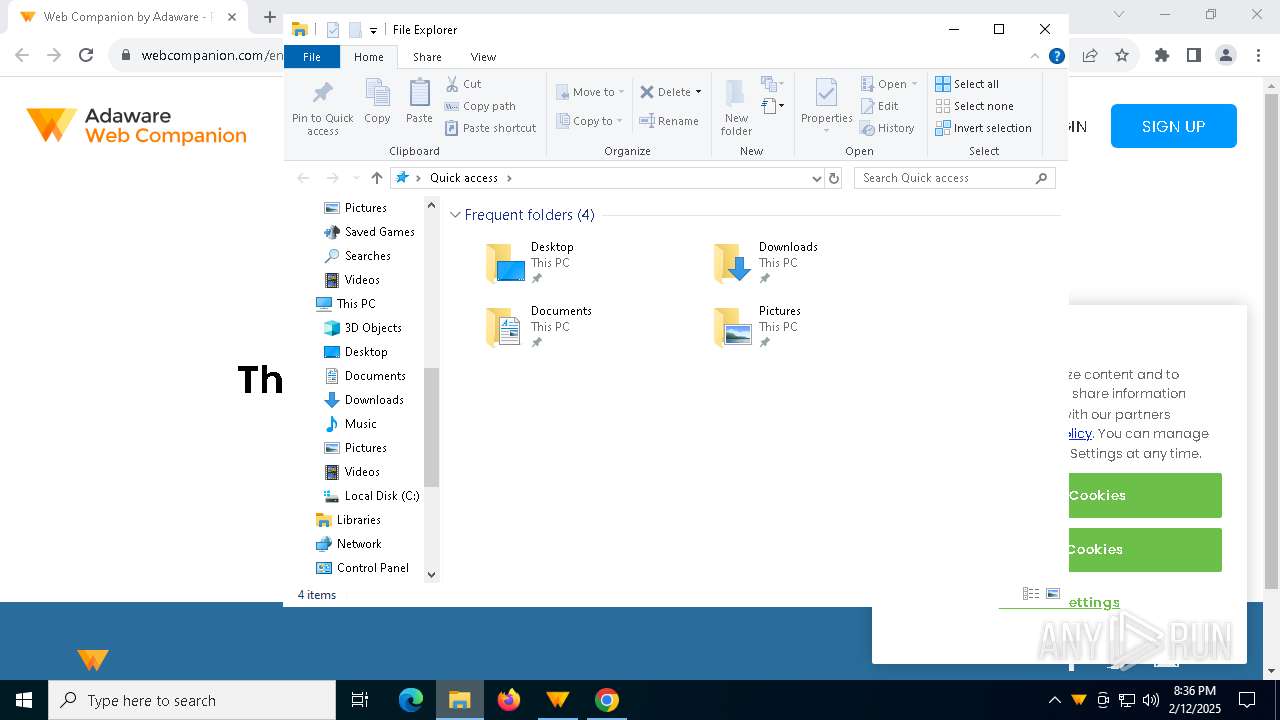Switch to Details view icon
1280x720 pixels.
click(1031, 594)
